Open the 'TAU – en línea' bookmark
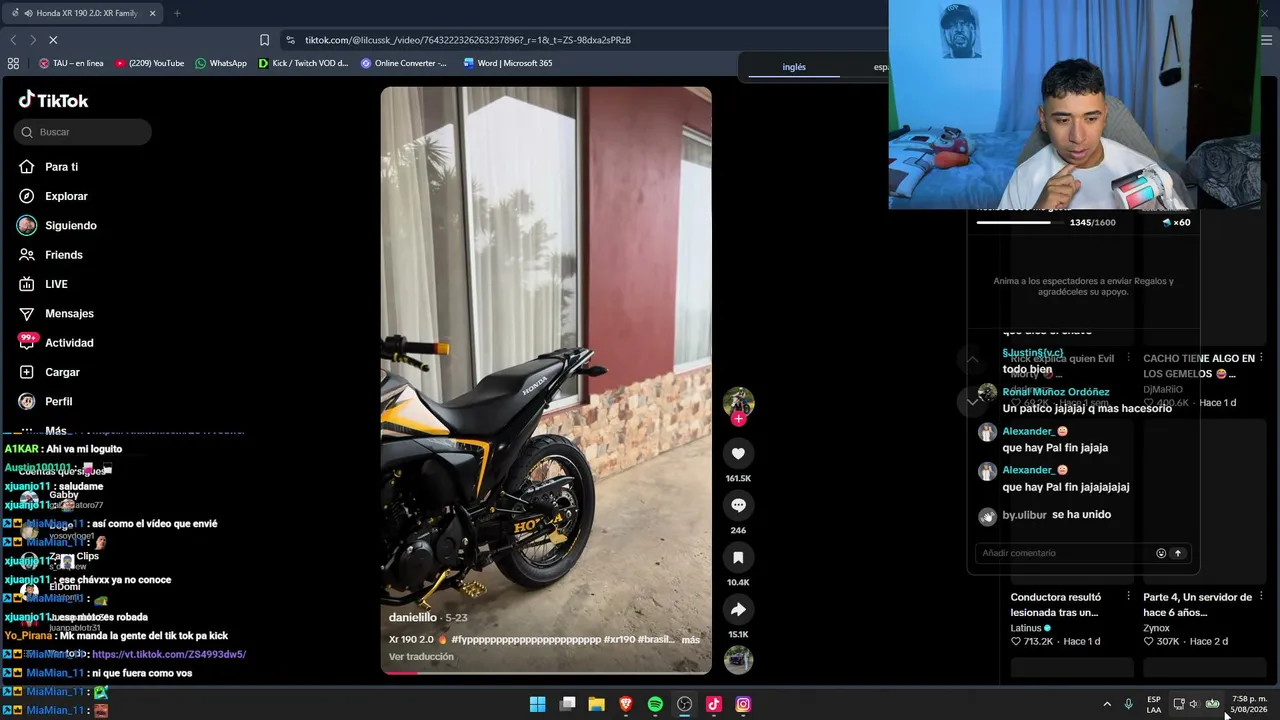The width and height of the screenshot is (1280, 720). point(71,63)
